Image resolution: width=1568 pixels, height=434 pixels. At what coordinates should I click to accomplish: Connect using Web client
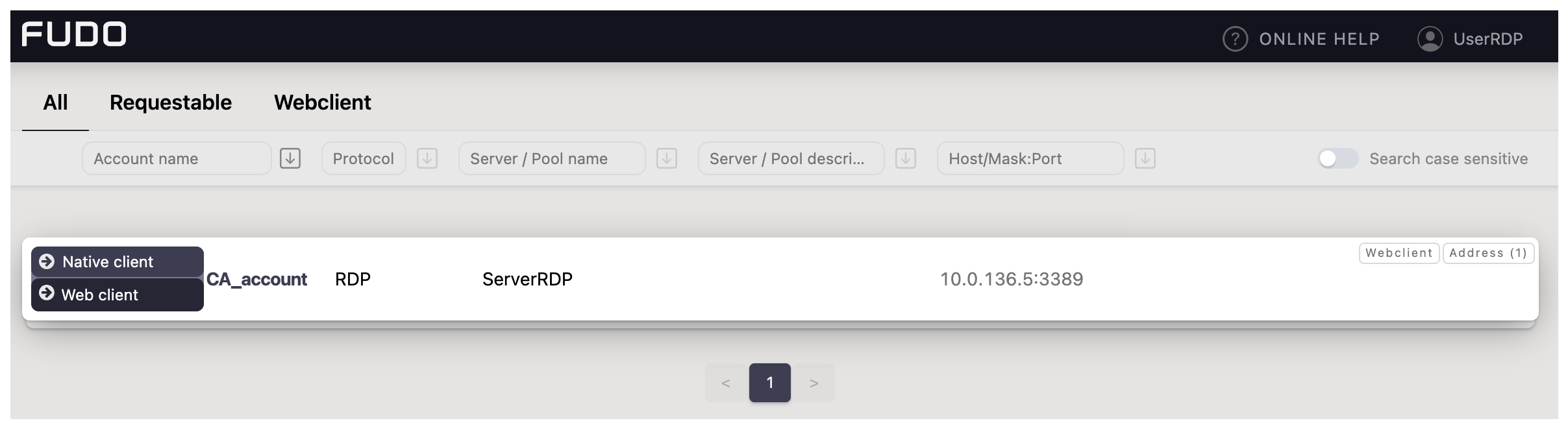(x=118, y=295)
